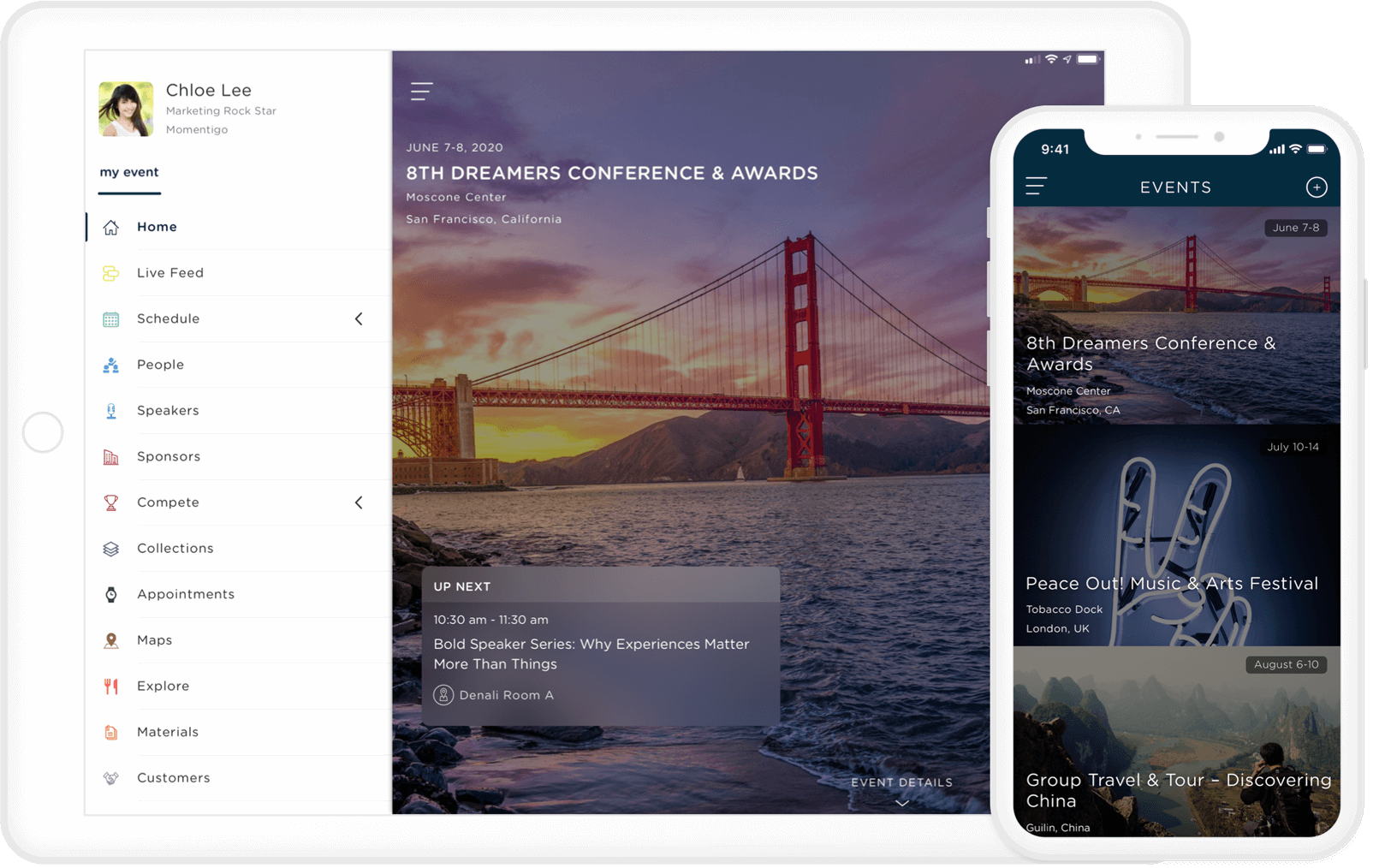Select the Collections menu entry

(175, 548)
